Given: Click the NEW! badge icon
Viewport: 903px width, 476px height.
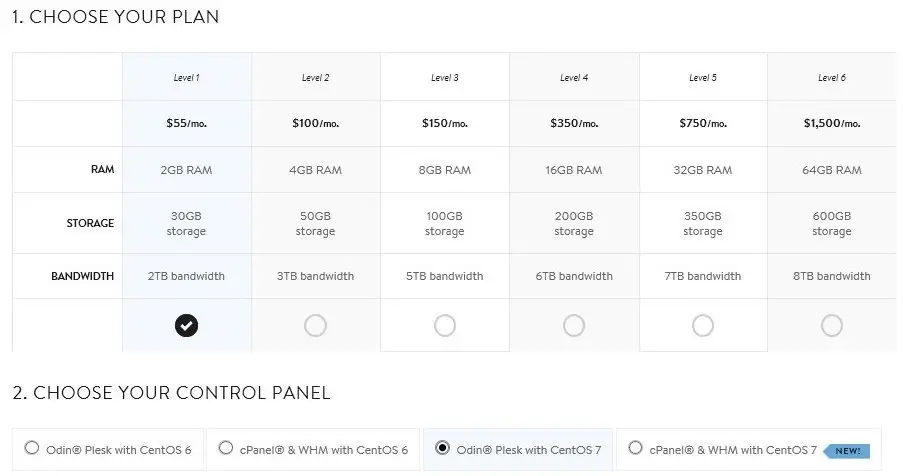Looking at the screenshot, I should 847,451.
